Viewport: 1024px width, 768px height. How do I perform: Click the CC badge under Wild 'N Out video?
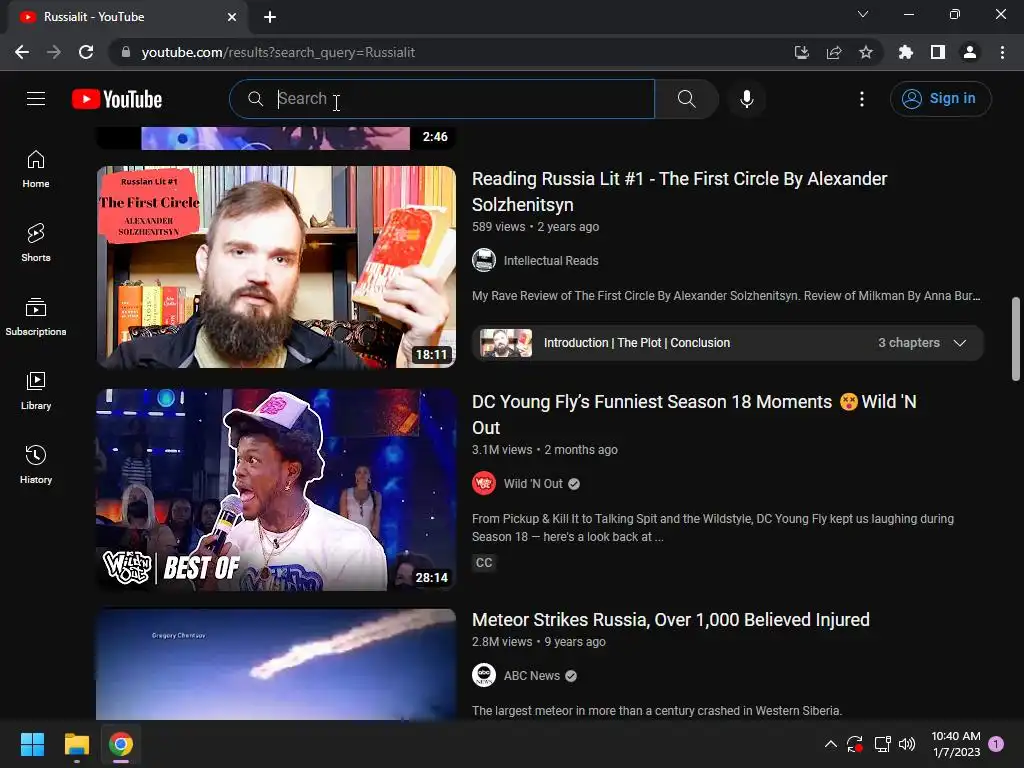[x=484, y=562]
